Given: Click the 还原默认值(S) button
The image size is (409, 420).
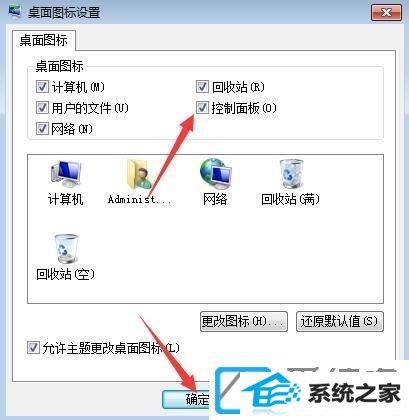Looking at the screenshot, I should [340, 321].
